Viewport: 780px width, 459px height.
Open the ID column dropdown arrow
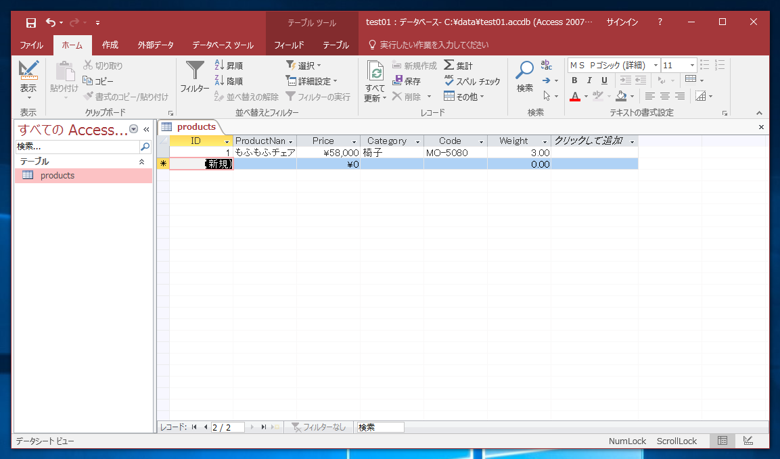227,142
